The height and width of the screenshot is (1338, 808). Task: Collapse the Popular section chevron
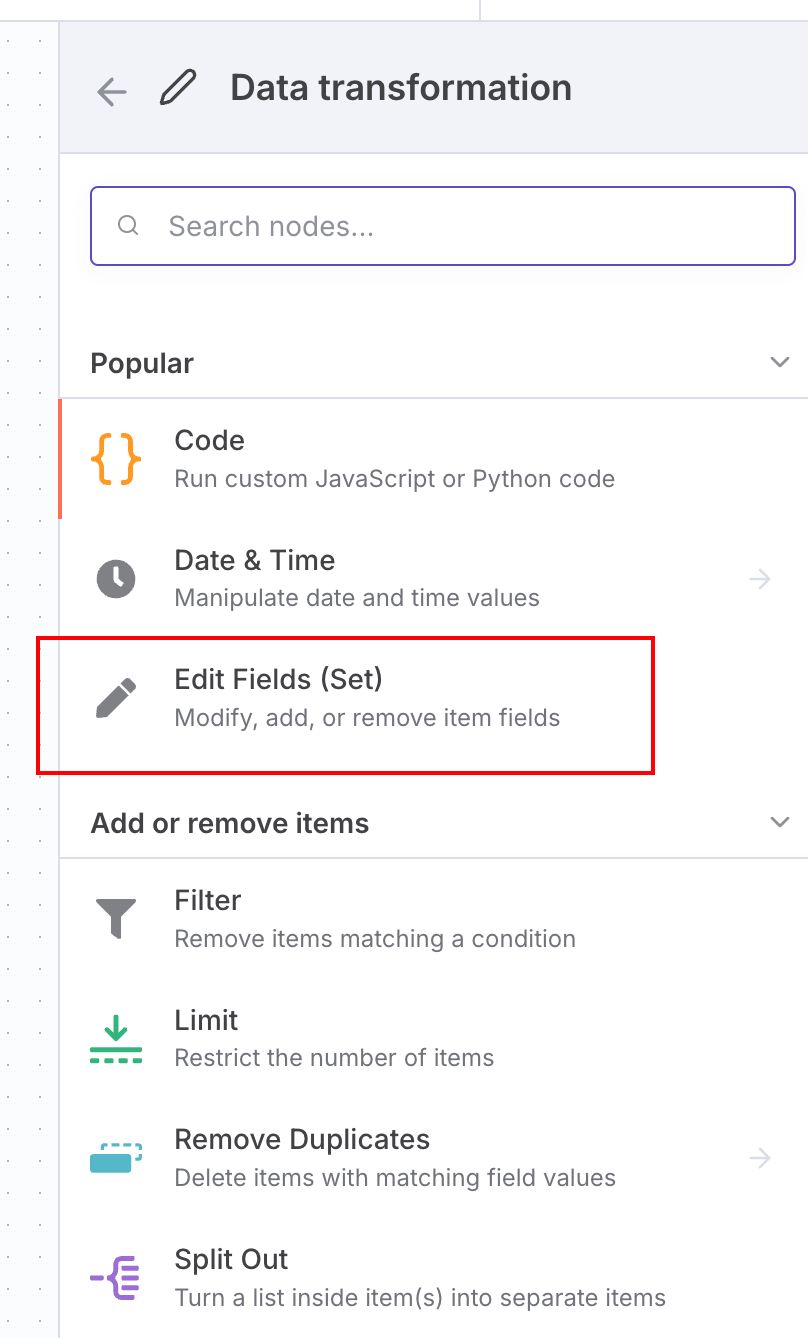[x=780, y=362]
